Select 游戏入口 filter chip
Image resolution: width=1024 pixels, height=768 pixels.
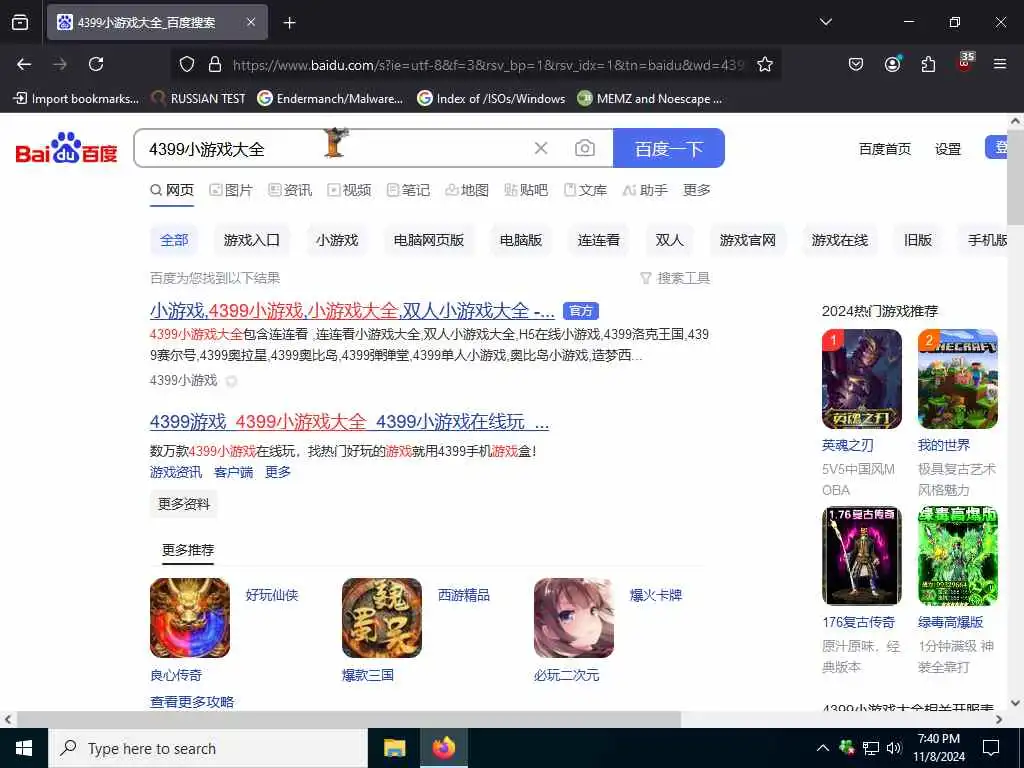coord(251,240)
